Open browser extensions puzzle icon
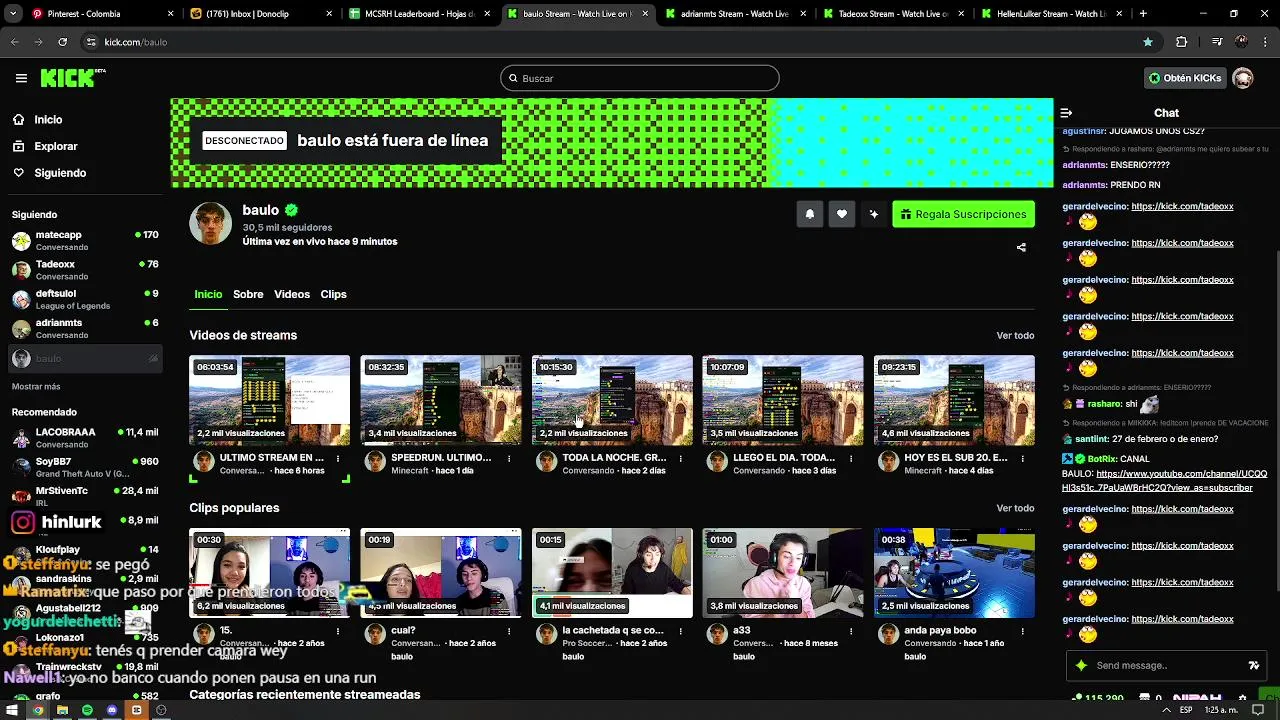 (1181, 42)
